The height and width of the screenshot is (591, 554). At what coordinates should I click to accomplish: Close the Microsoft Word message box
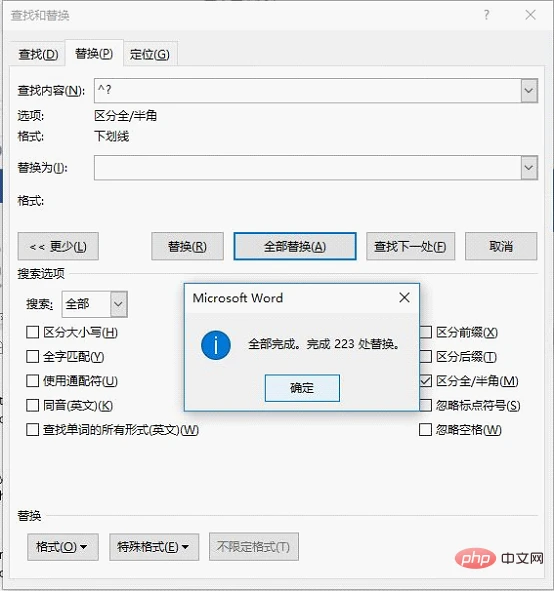[404, 298]
